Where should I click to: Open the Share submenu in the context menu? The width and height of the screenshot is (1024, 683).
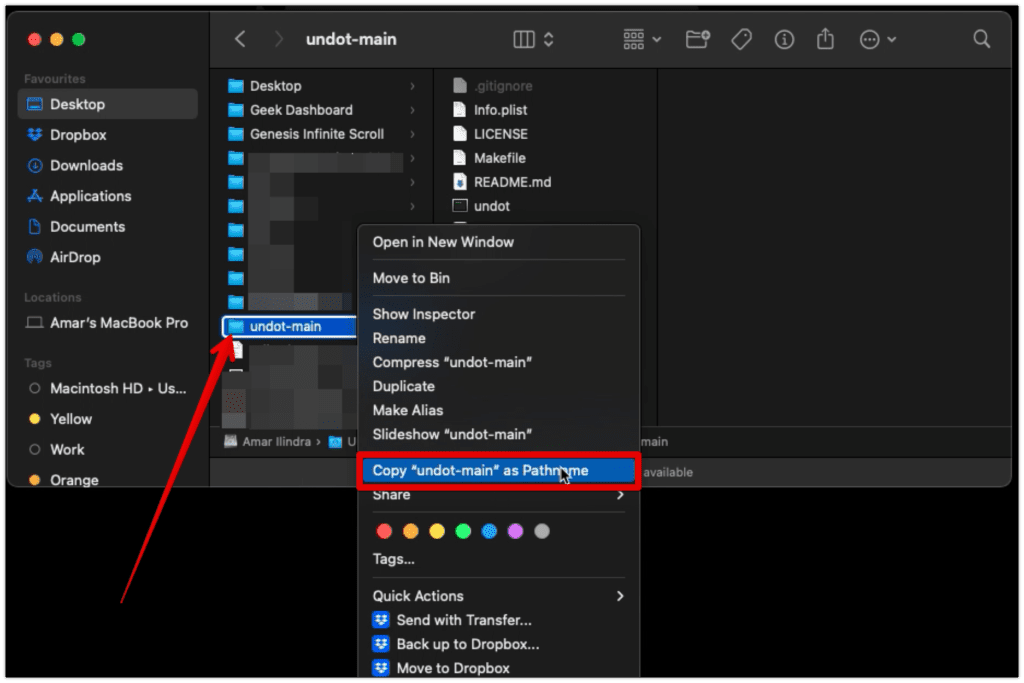tap(392, 494)
